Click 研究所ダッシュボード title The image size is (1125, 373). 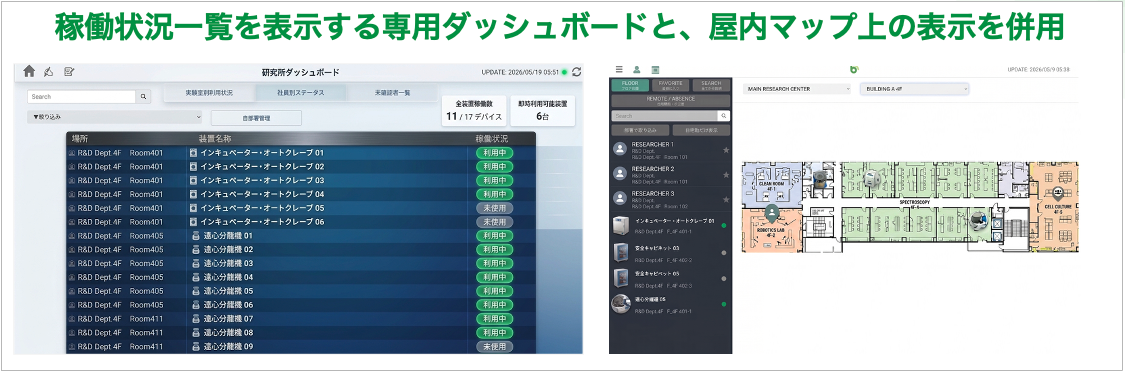(x=301, y=72)
